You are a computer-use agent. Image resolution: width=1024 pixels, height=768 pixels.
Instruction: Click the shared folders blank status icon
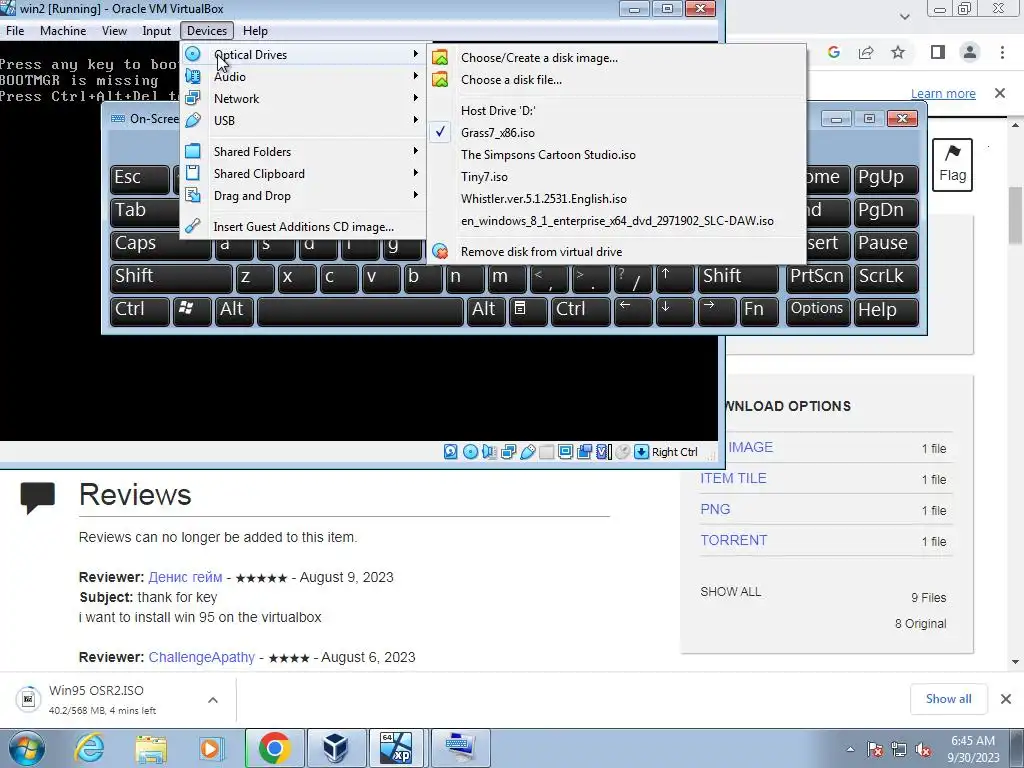click(x=547, y=452)
